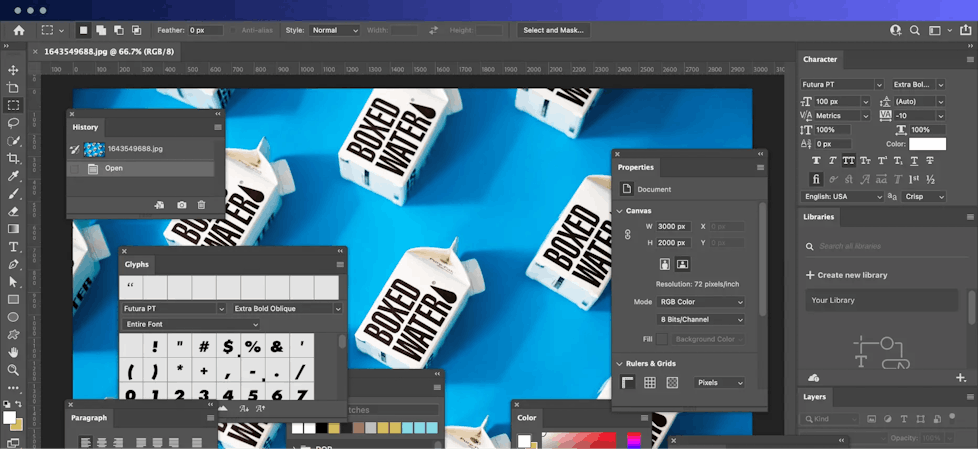Toggle landscape canvas orientation button
978x449 pixels.
[682, 264]
